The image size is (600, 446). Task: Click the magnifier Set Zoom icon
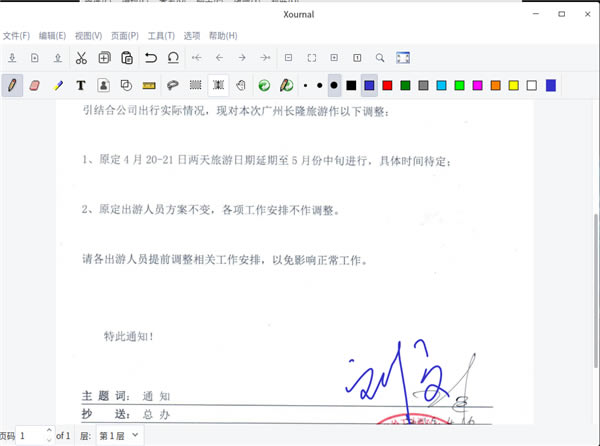coord(380,58)
